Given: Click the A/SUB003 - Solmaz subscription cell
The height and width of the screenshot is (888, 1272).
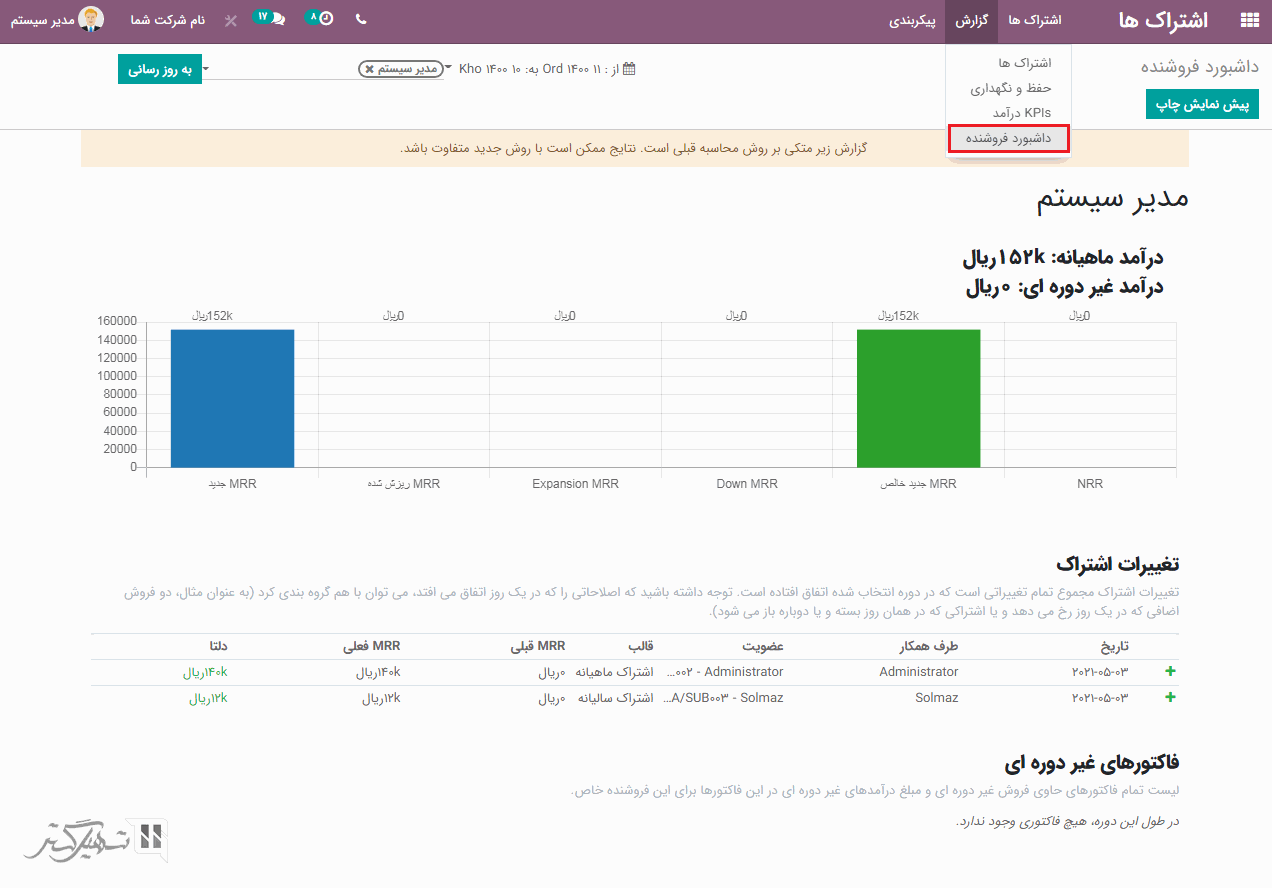Looking at the screenshot, I should [x=725, y=697].
